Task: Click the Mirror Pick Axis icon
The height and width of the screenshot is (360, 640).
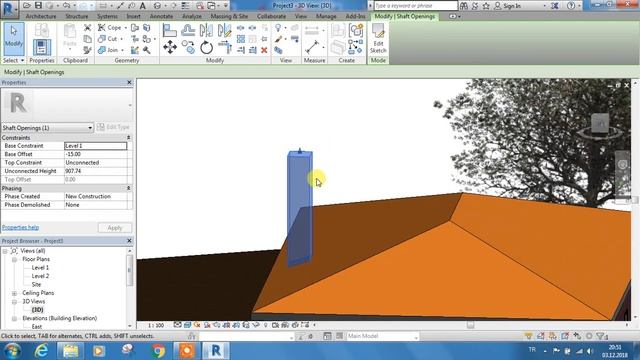Action: click(x=206, y=31)
